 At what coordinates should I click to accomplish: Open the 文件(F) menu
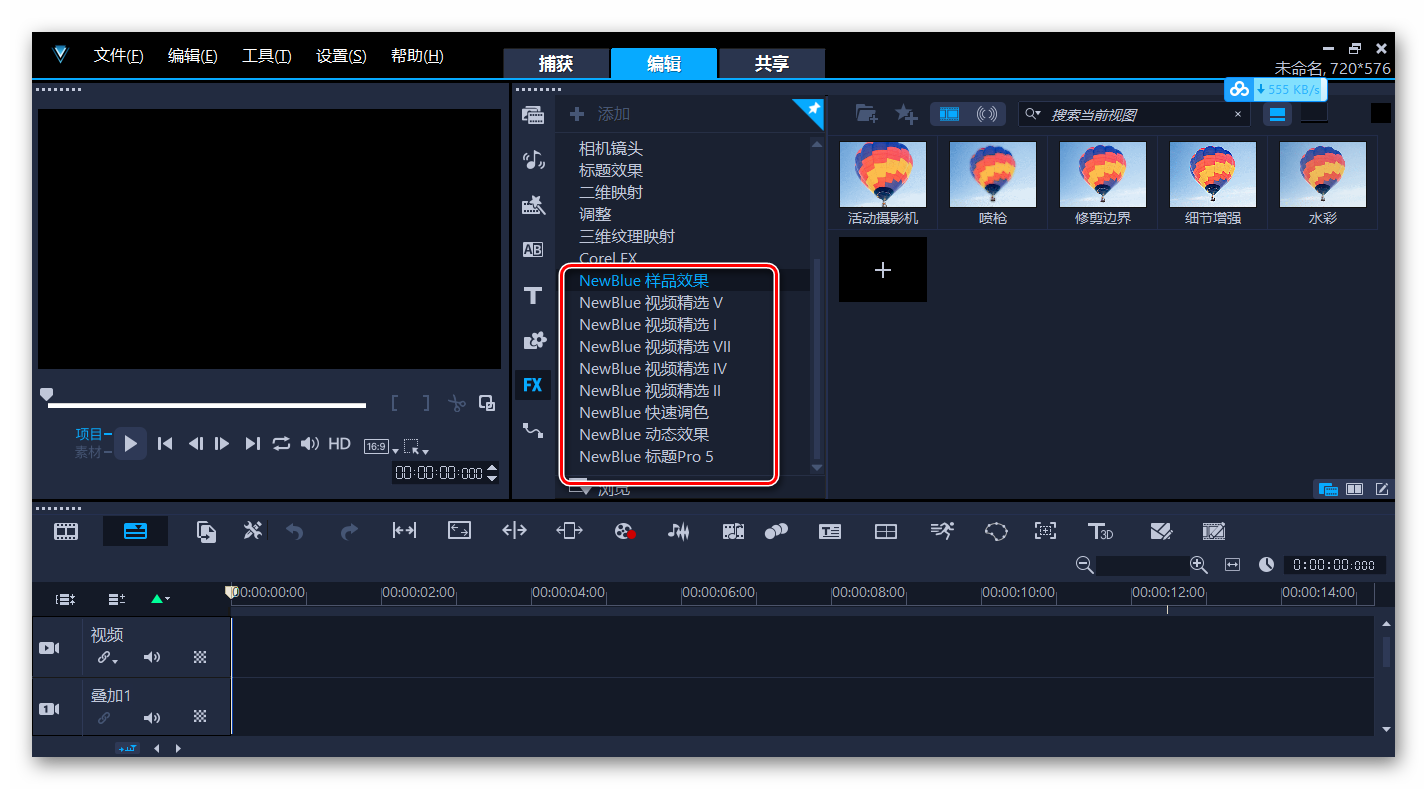pos(118,56)
